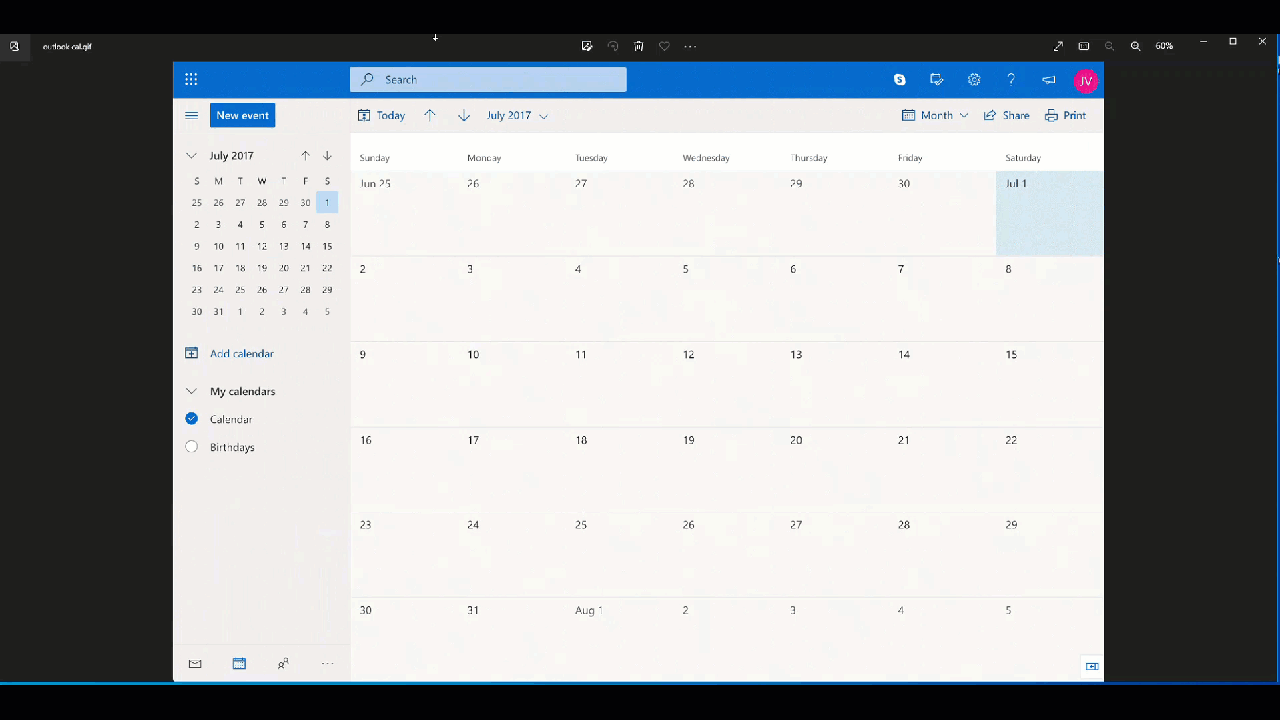Collapse My calendars group
The image size is (1280, 720).
191,391
